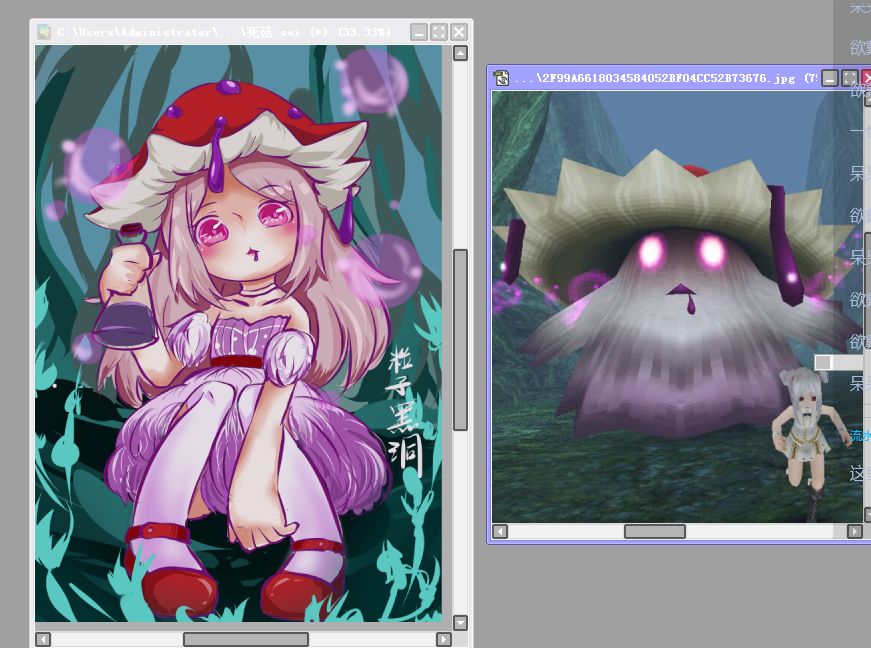
Task: Click down arrow on 死菇.sai vertical scrollbar
Action: [x=460, y=622]
